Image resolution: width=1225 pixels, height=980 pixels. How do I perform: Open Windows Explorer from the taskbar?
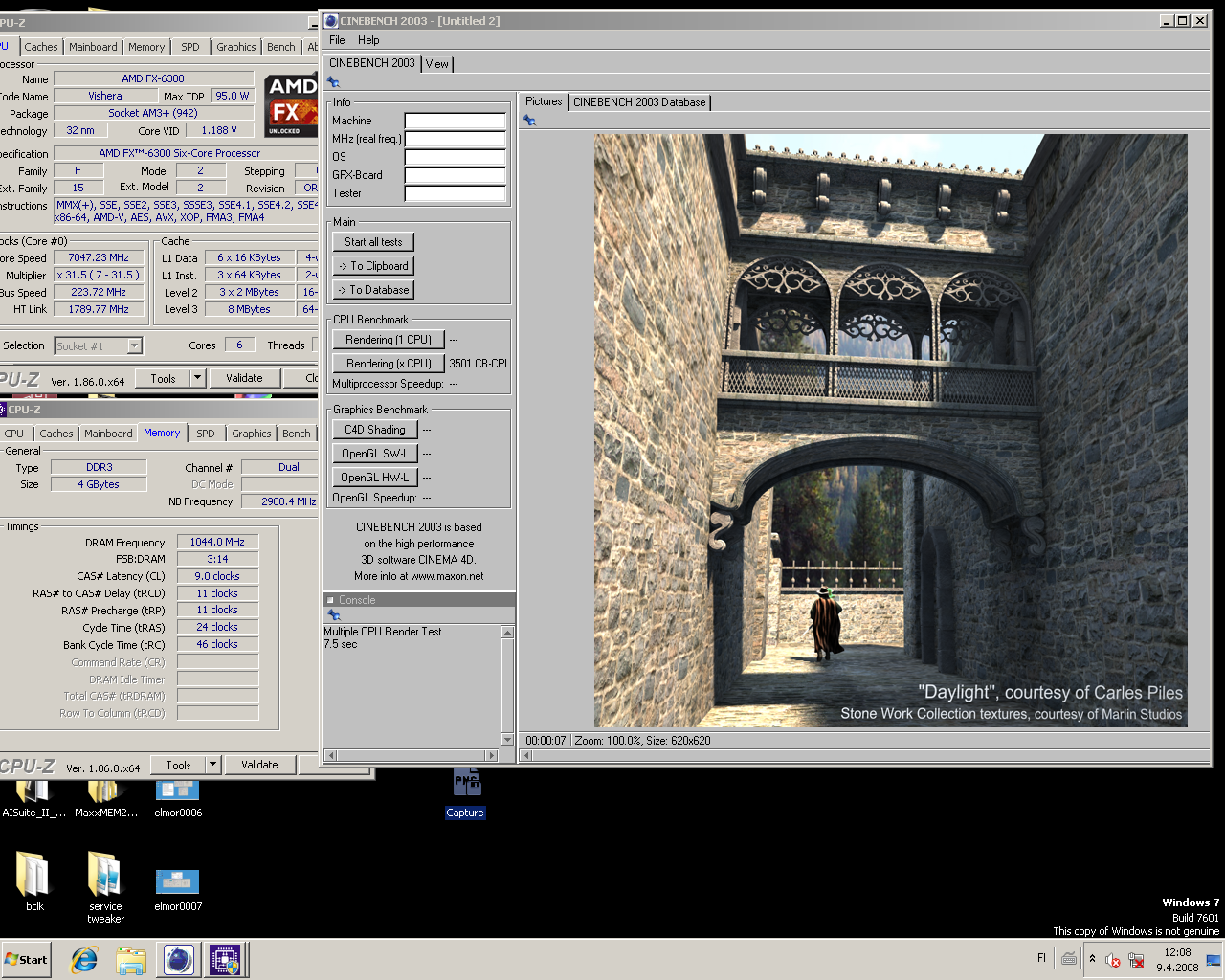pyautogui.click(x=131, y=959)
